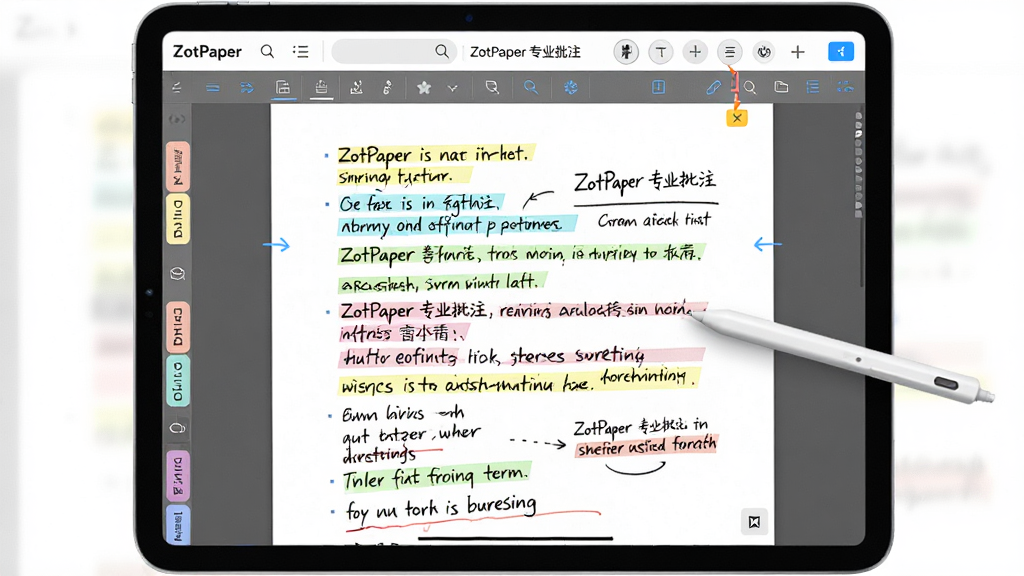1024x576 pixels.
Task: Tap the bookmark icon at page bottom corner
Action: 754,522
